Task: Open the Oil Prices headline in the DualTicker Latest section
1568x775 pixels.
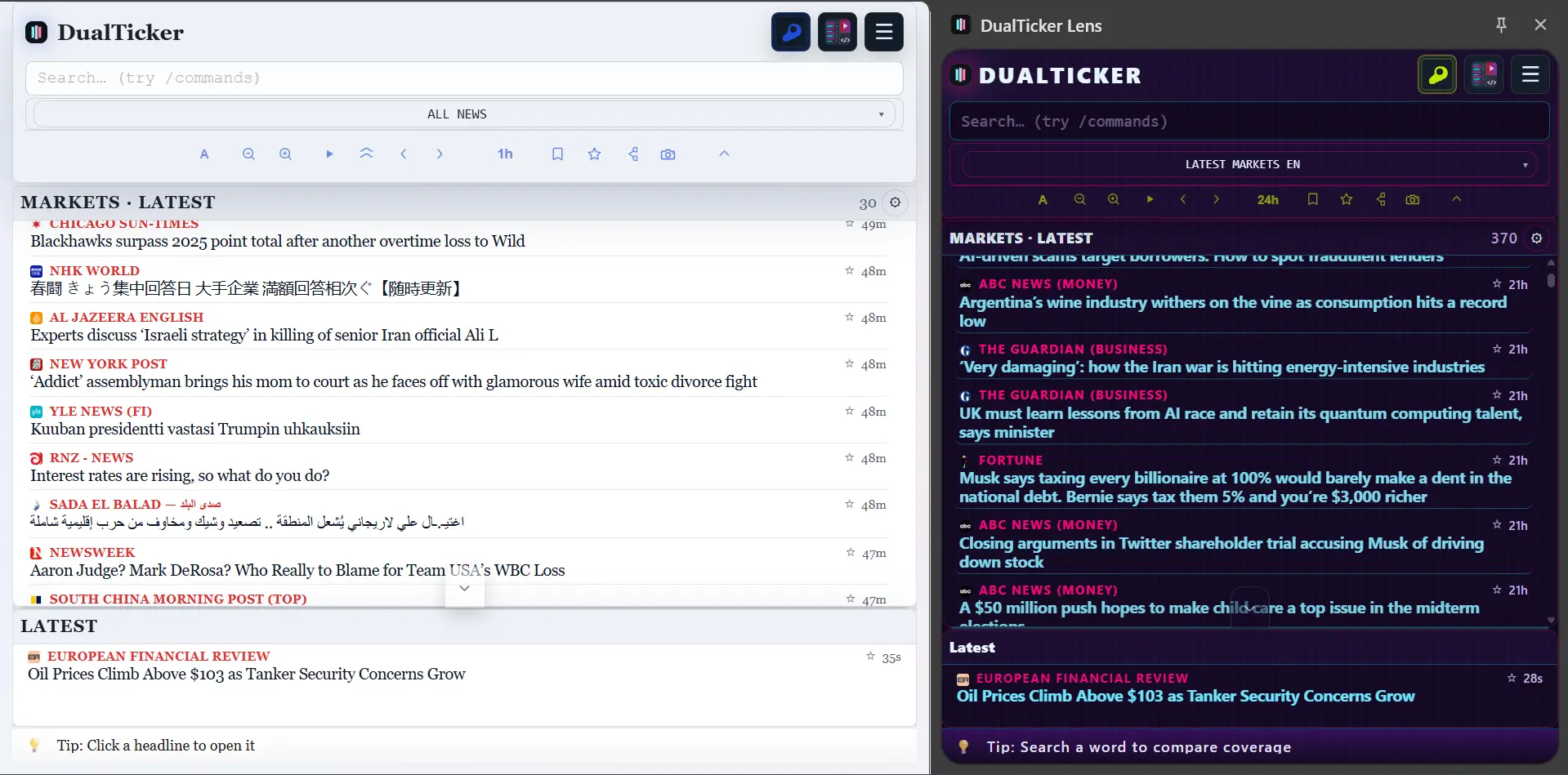Action: [246, 675]
